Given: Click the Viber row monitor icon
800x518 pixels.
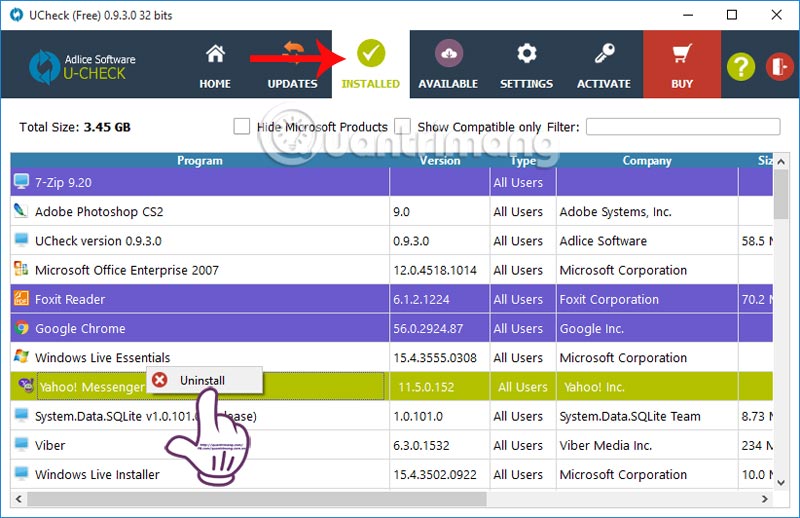Looking at the screenshot, I should tap(21, 444).
